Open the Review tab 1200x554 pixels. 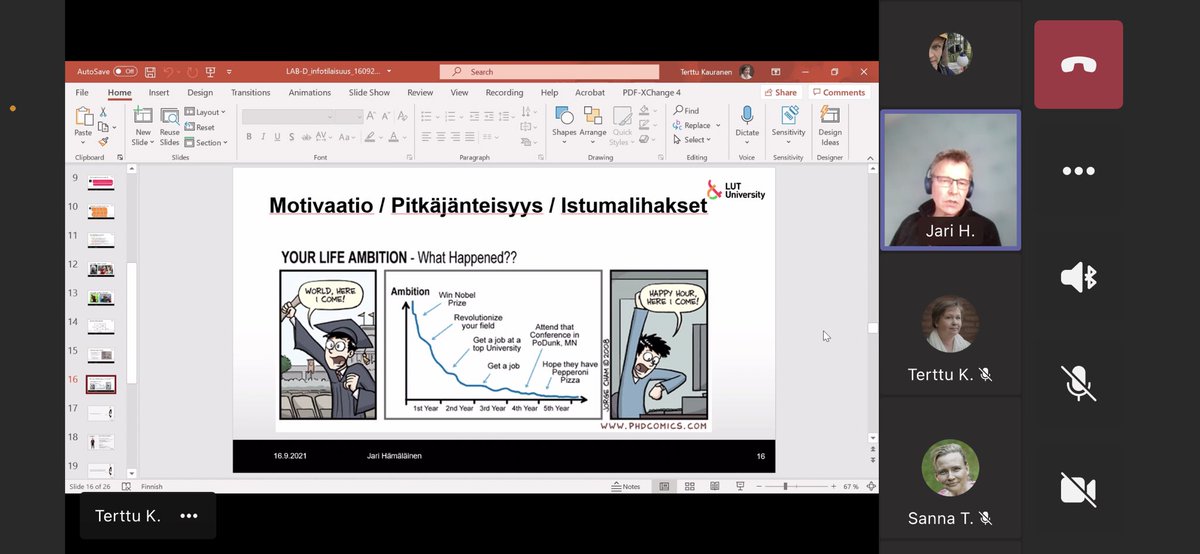point(420,93)
